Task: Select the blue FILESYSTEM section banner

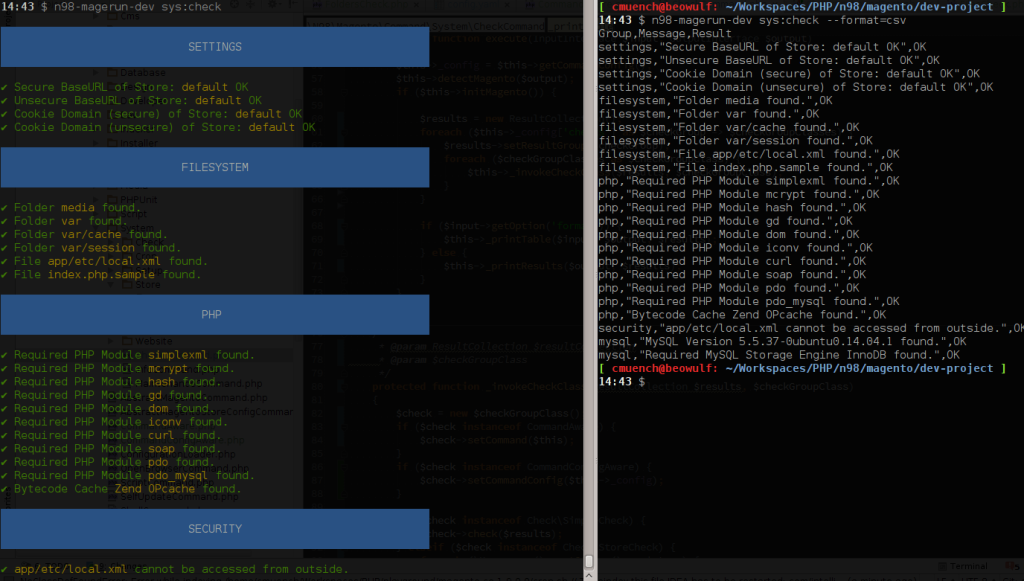Action: coord(215,167)
